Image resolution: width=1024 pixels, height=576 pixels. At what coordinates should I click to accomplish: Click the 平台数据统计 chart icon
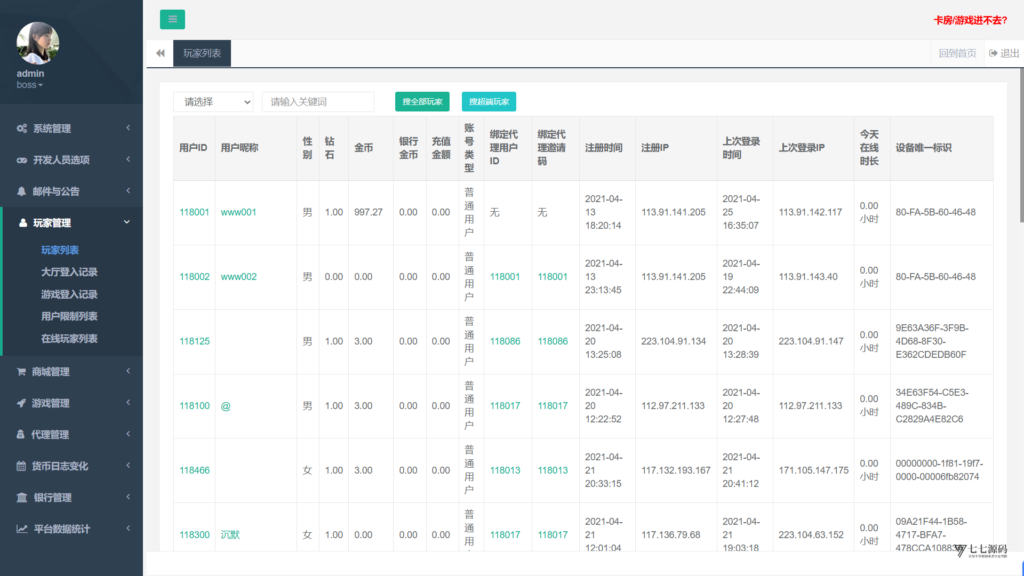tap(22, 529)
